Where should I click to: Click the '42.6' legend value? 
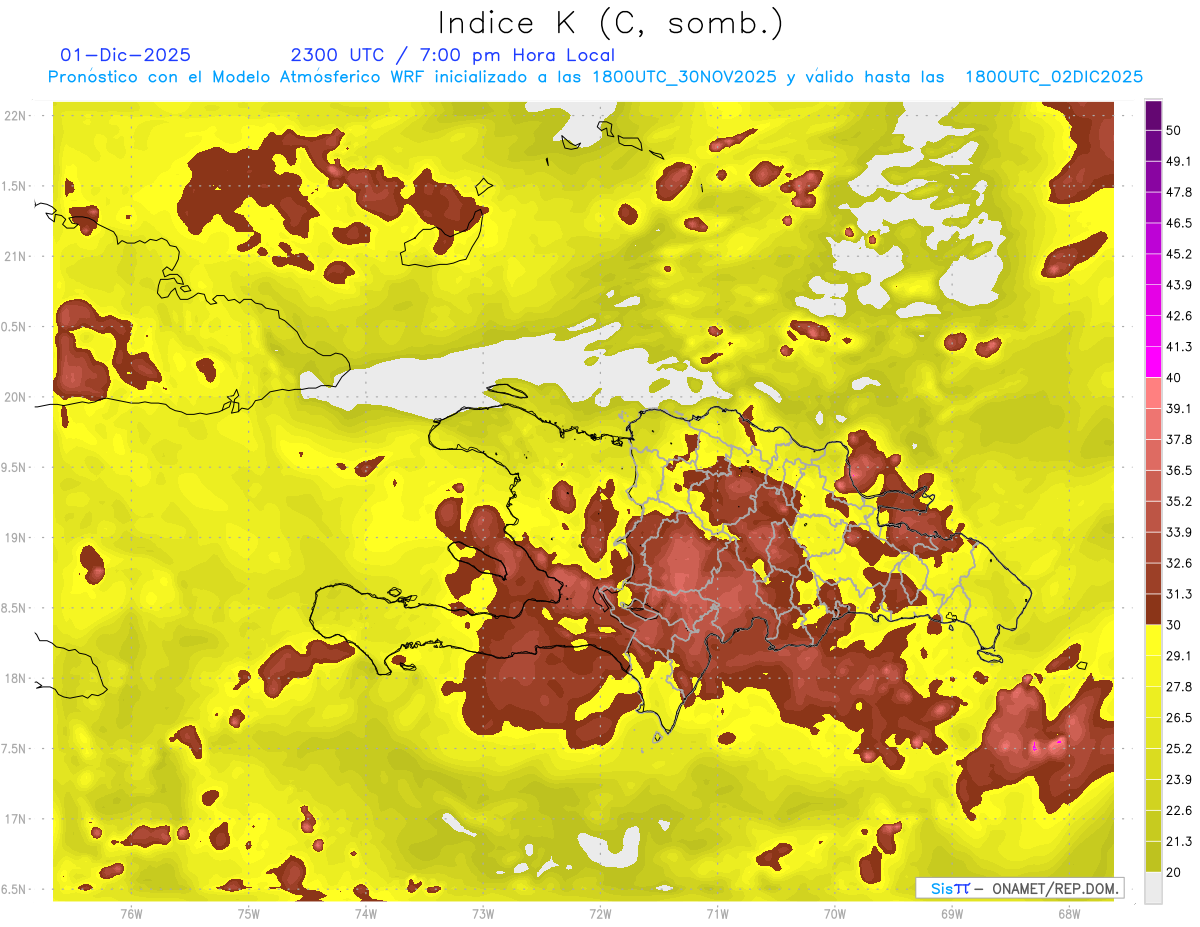1179,316
